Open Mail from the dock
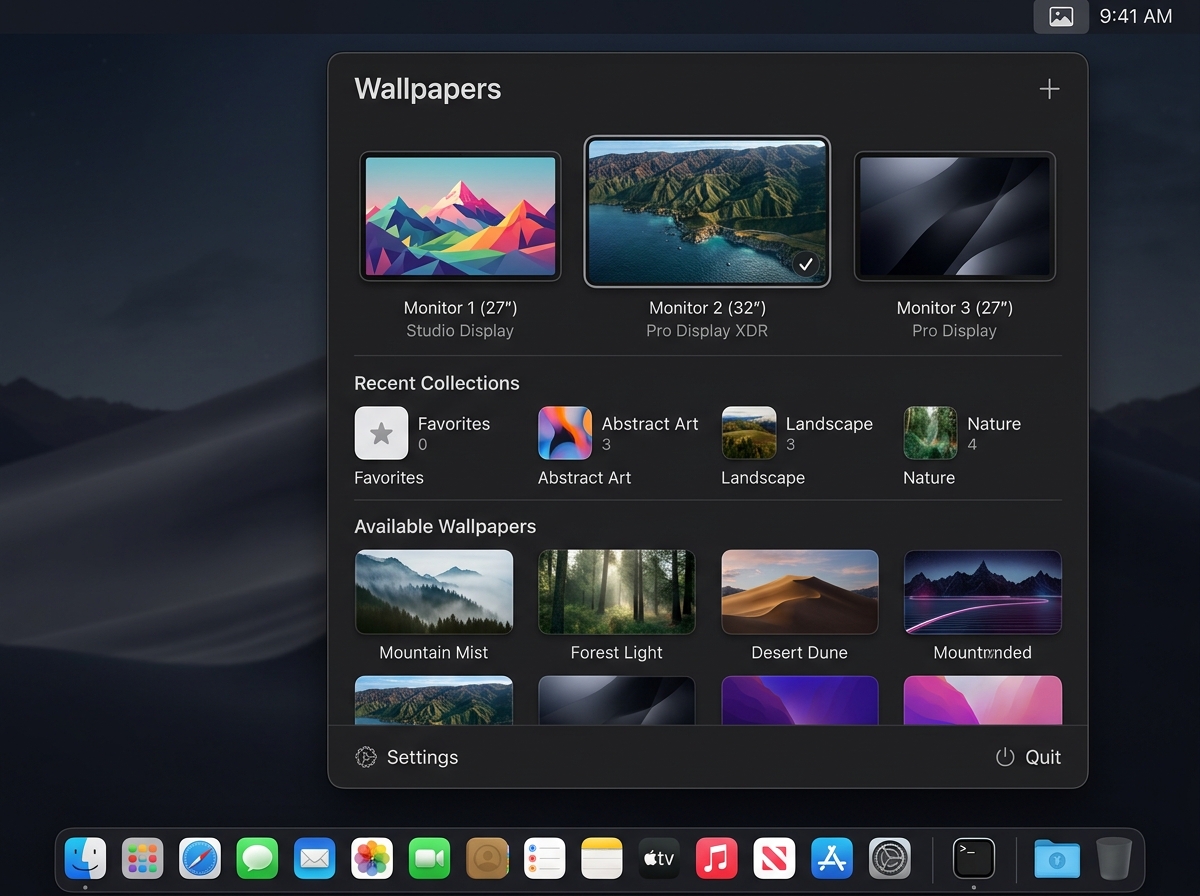The image size is (1200, 896). (x=315, y=858)
